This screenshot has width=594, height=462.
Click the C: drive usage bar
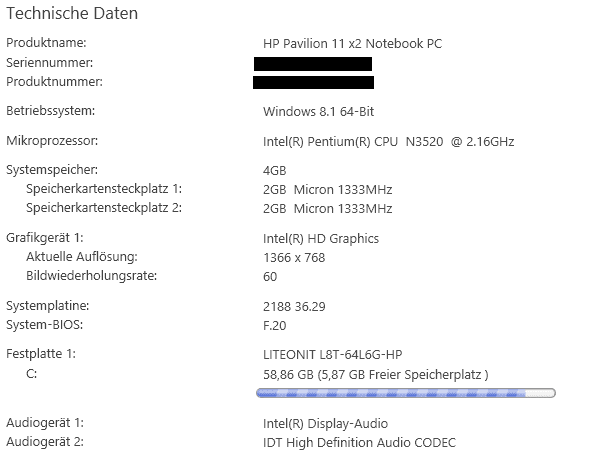(x=406, y=393)
